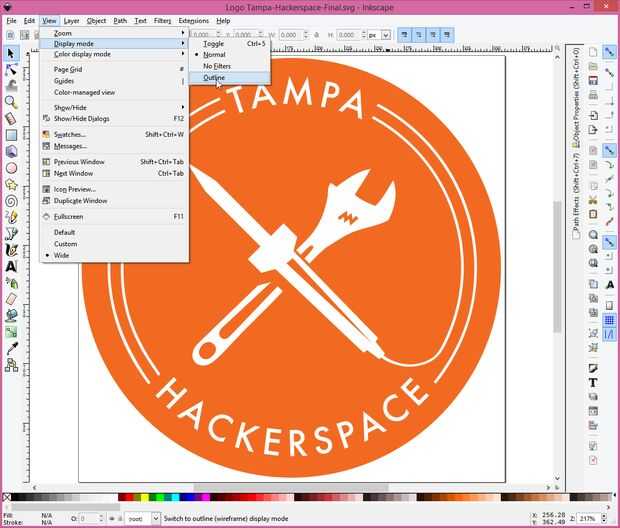Click Duplicate Window entry
Viewport: 620px width, 528px height.
(x=114, y=201)
